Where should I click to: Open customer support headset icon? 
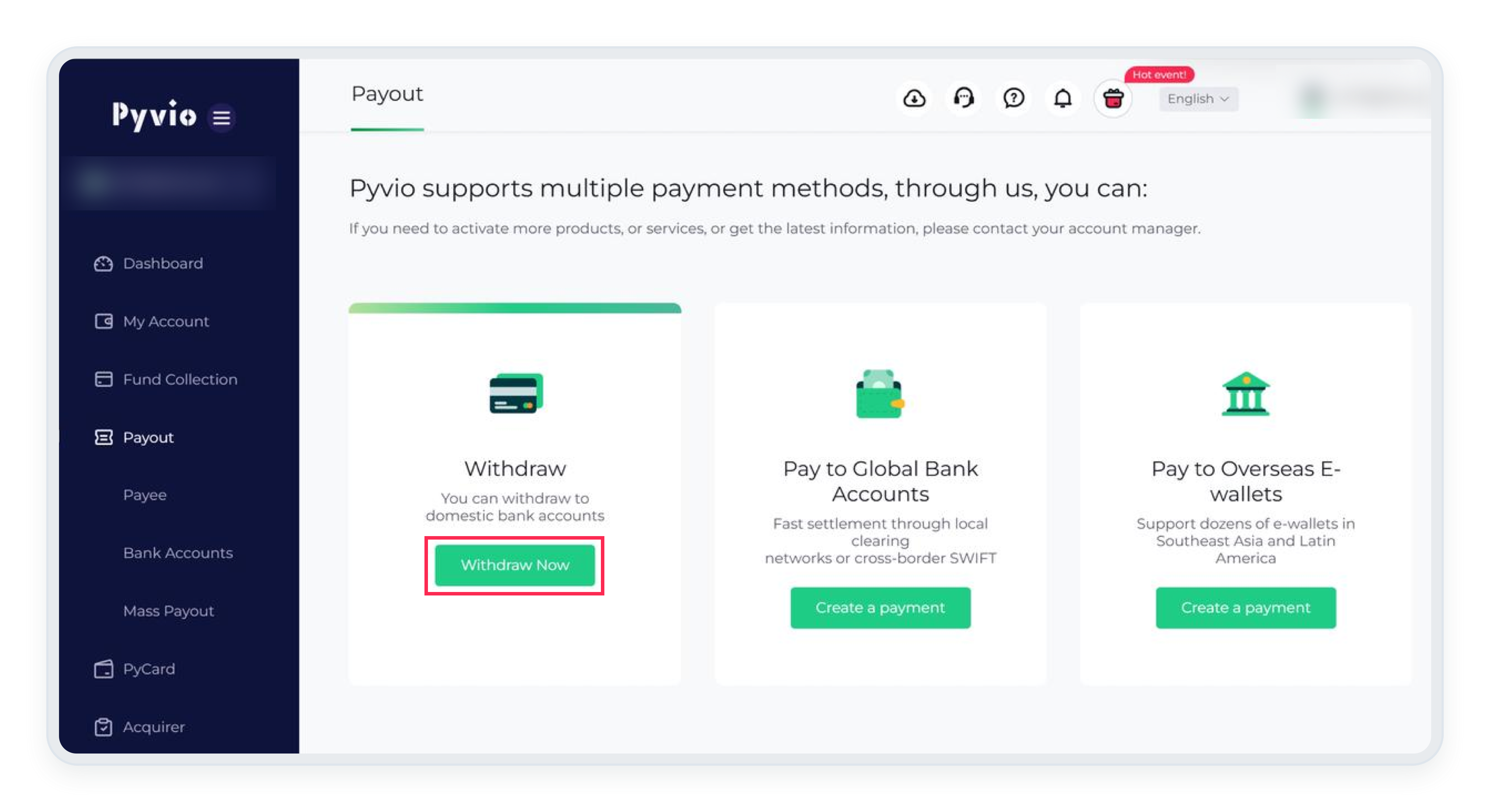pos(964,98)
